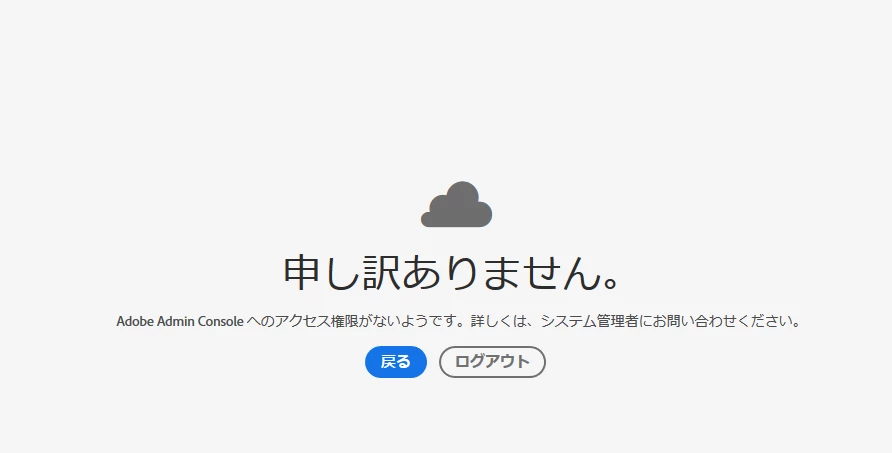The image size is (892, 453).
Task: Click the dark cloud graphic above heading
Action: tap(456, 205)
